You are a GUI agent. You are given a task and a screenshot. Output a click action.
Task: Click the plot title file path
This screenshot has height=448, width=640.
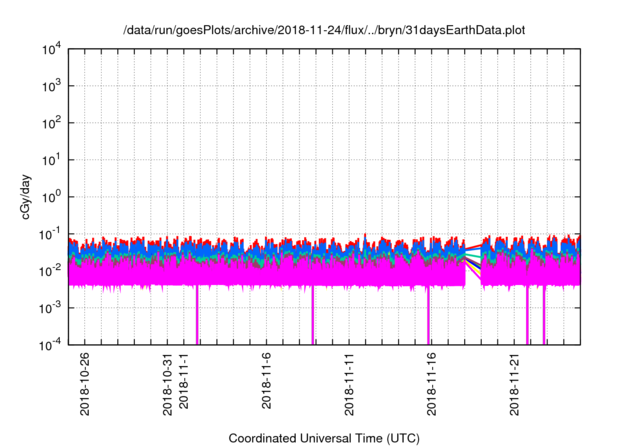coord(324,30)
